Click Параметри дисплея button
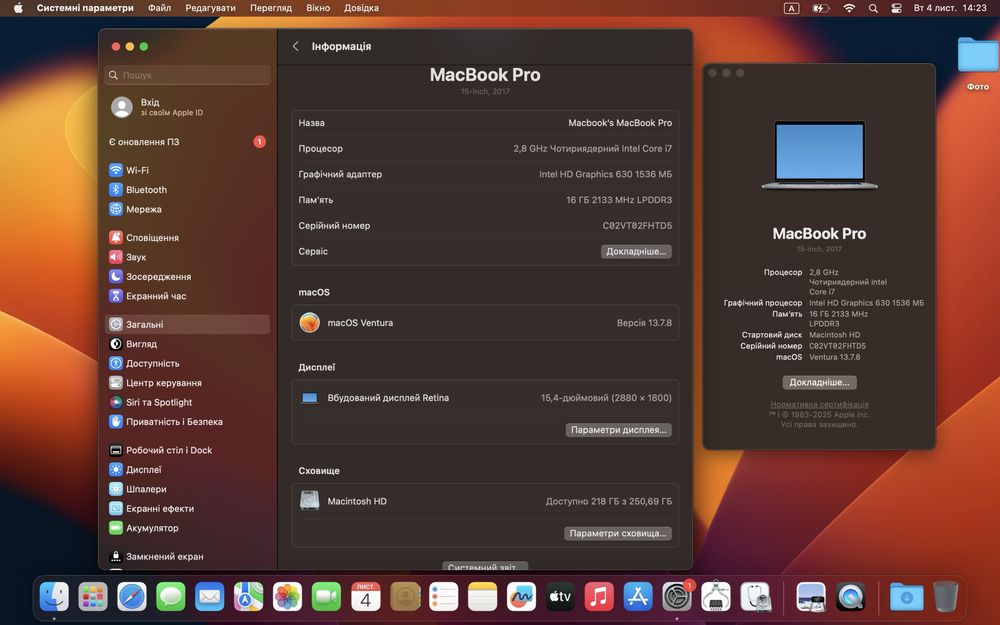The width and height of the screenshot is (1000, 625). (618, 430)
